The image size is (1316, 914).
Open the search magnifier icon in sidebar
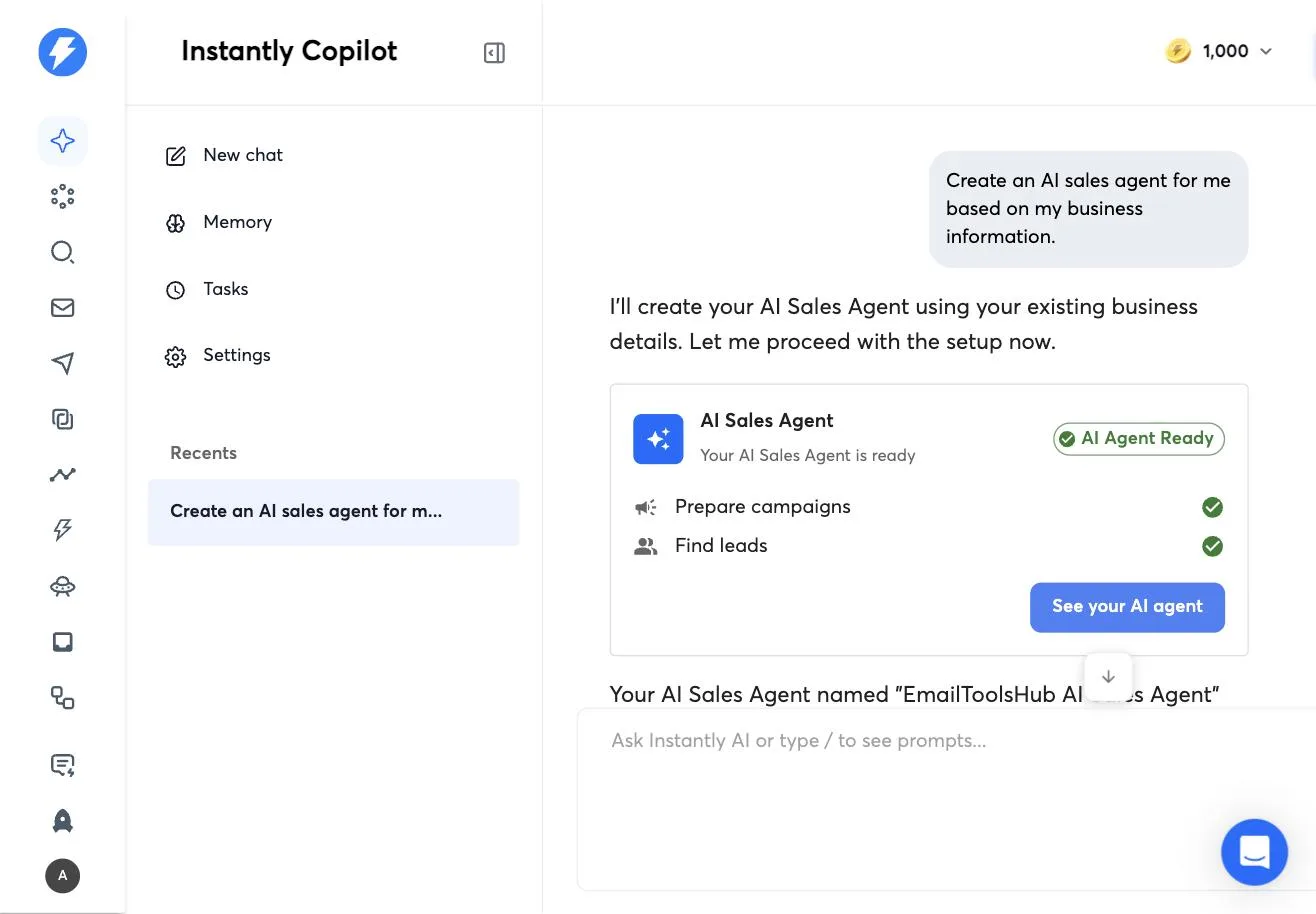click(62, 252)
